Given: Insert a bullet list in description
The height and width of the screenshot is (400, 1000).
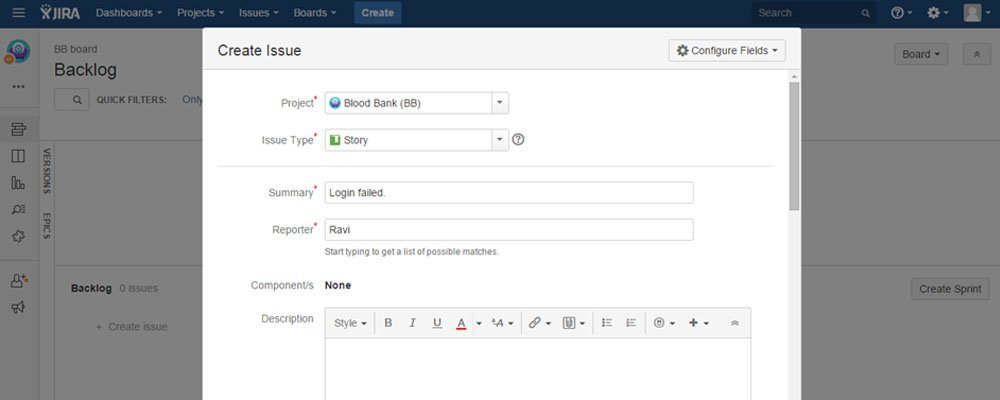Looking at the screenshot, I should 607,323.
